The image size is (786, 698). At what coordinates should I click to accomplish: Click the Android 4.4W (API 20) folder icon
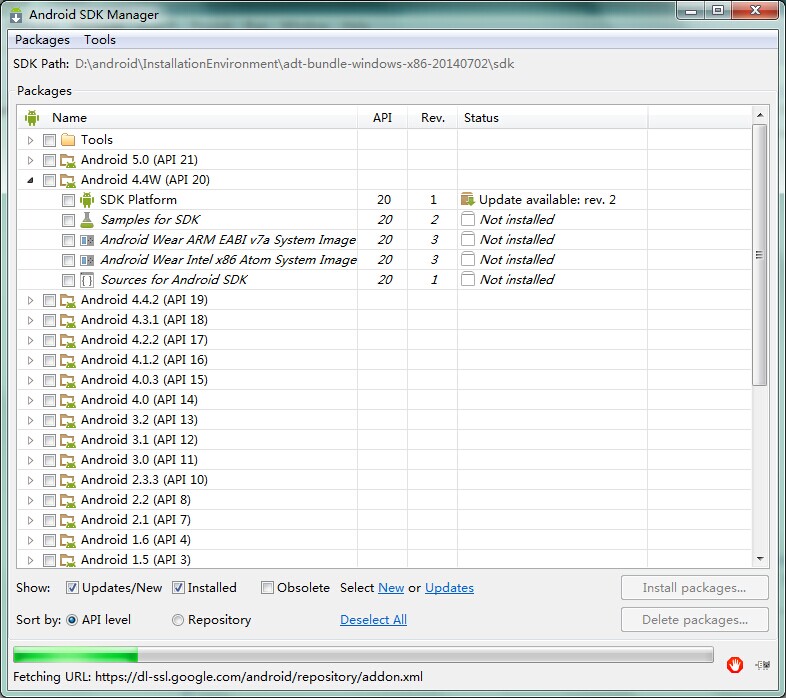(x=68, y=180)
